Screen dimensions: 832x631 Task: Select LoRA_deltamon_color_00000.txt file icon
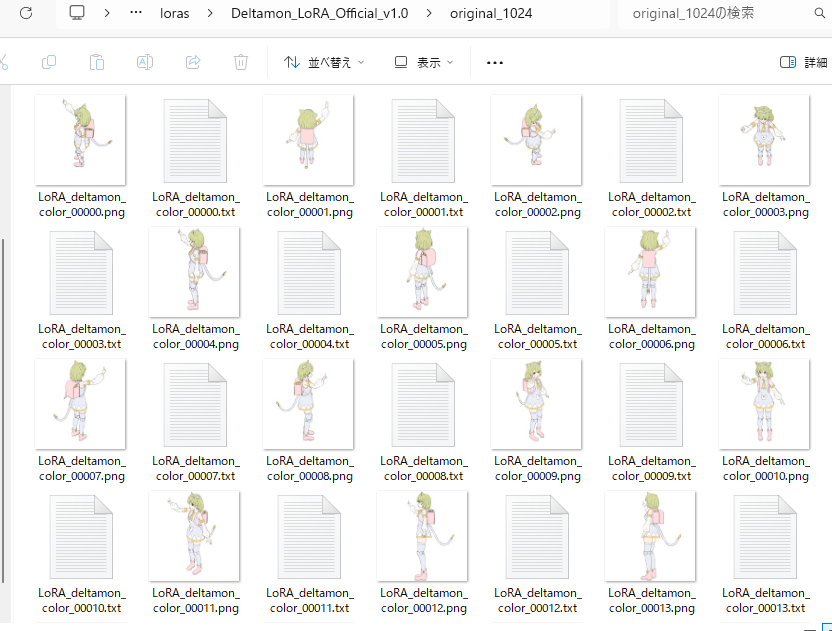(195, 141)
